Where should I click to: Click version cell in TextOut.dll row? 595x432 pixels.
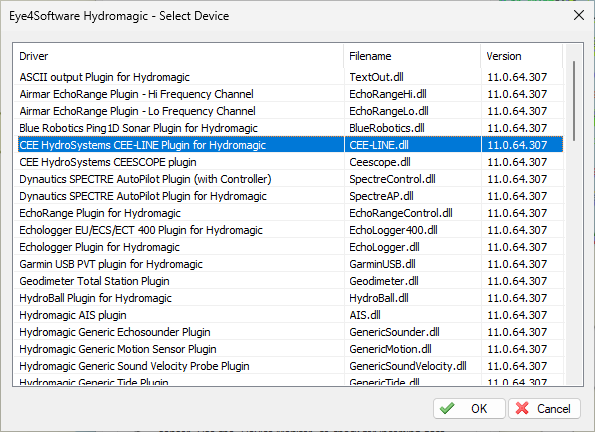(522, 77)
